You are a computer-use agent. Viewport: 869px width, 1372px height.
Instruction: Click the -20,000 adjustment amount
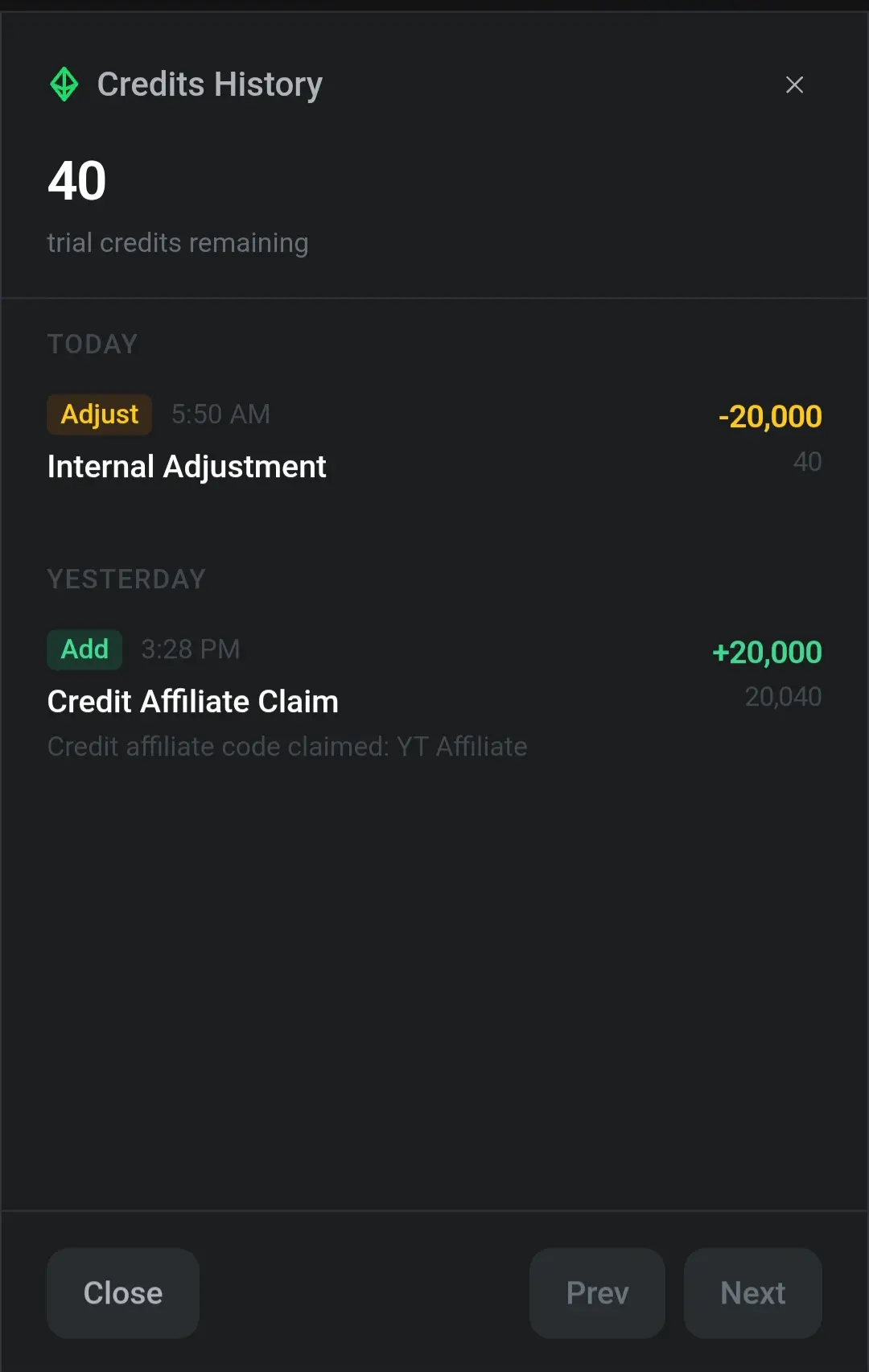pyautogui.click(x=770, y=417)
